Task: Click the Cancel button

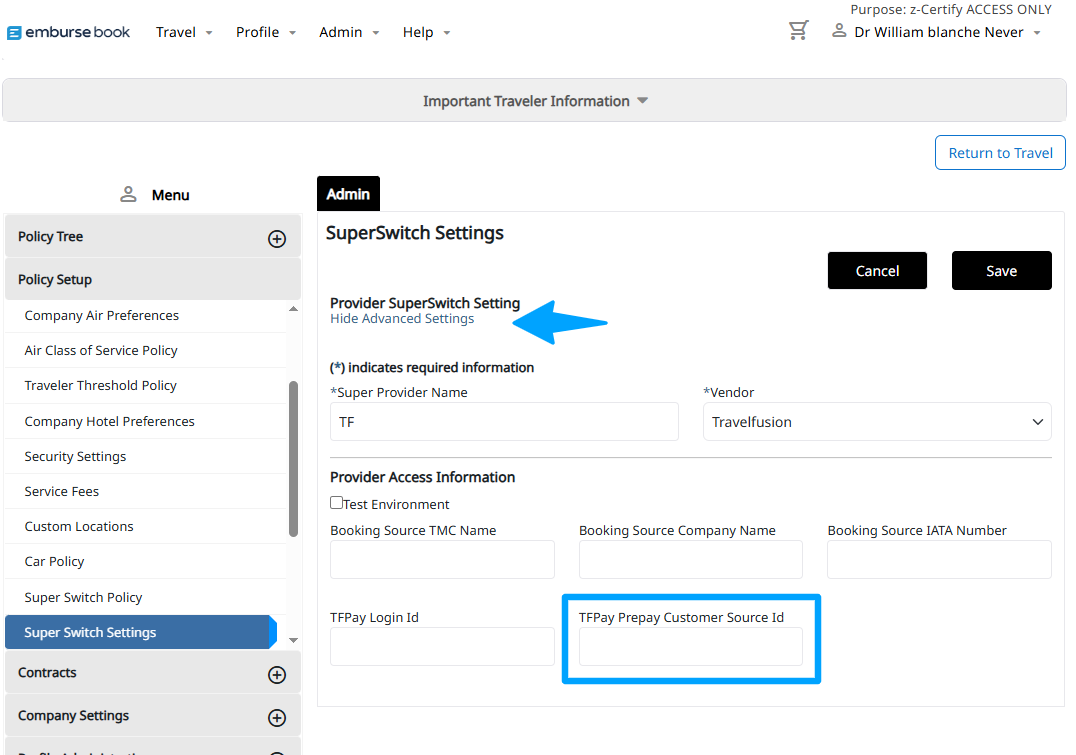Action: [877, 270]
